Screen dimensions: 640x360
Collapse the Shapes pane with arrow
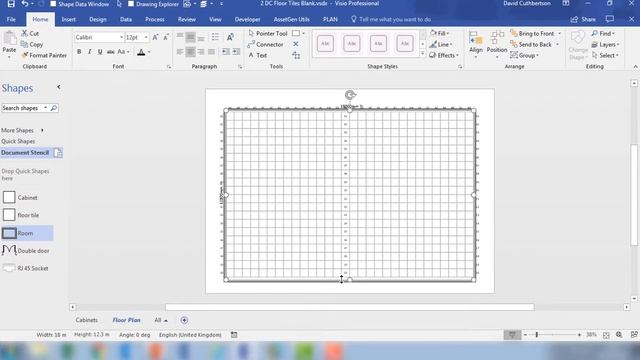click(x=59, y=87)
